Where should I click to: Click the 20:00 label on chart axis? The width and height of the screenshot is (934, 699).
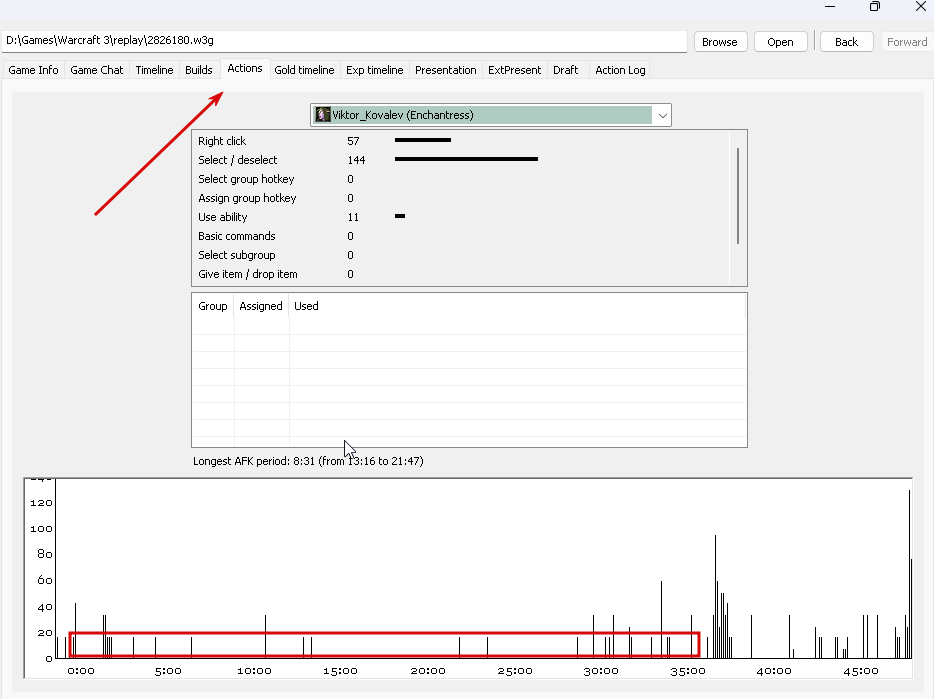click(x=428, y=671)
